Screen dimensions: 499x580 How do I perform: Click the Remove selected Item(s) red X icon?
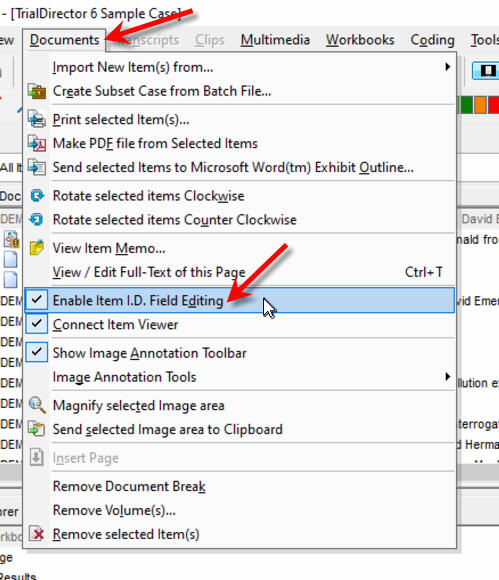pos(37,534)
